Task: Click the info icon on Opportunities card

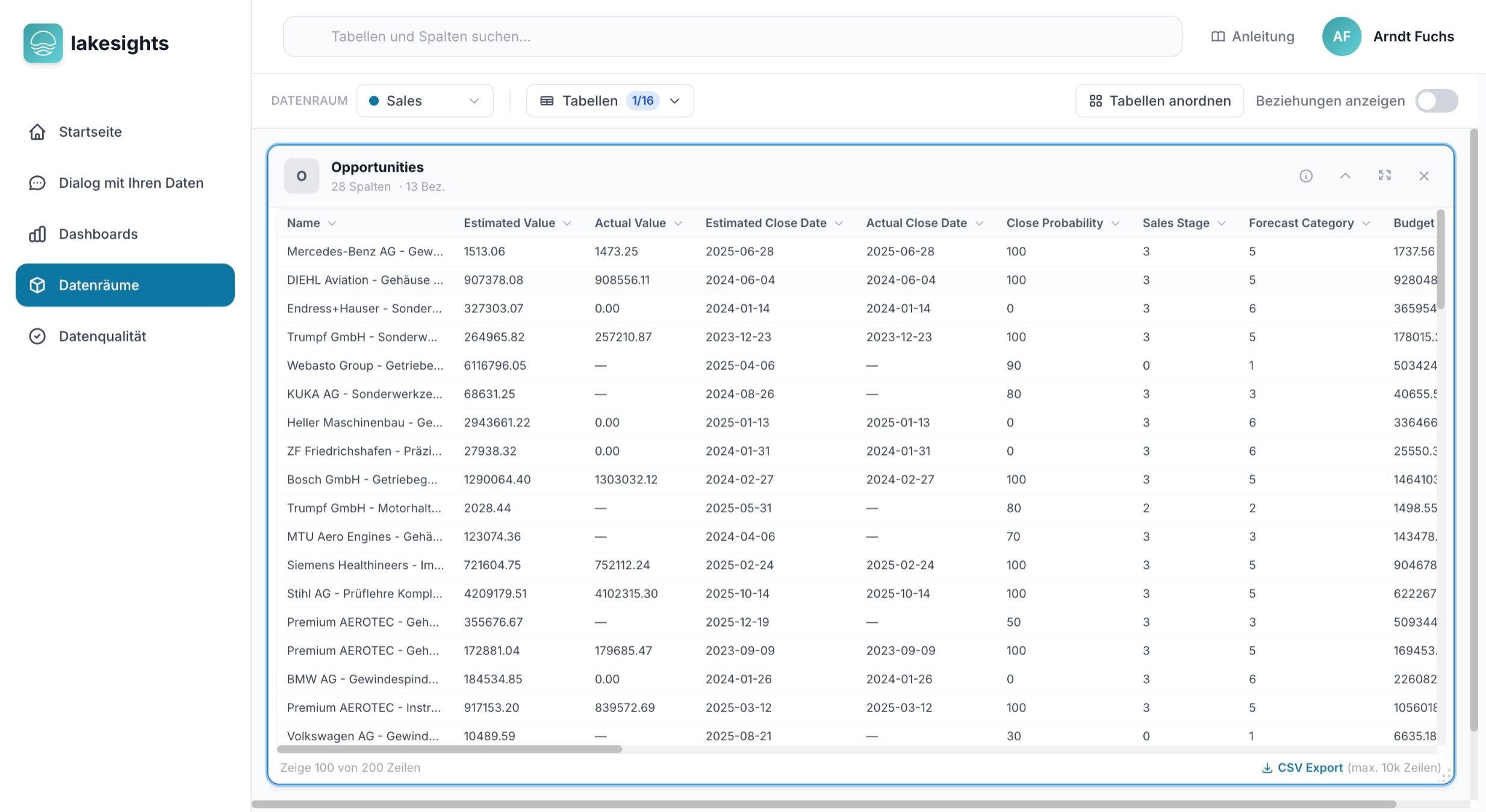Action: pyautogui.click(x=1305, y=176)
